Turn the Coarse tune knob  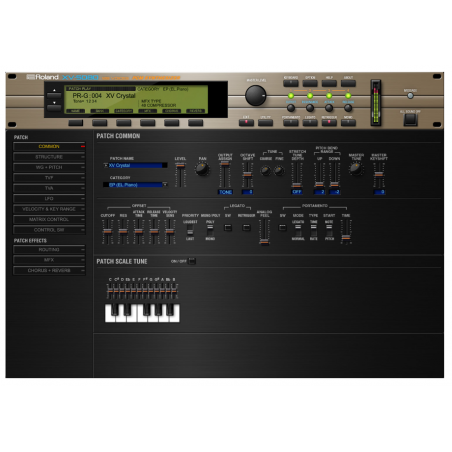tap(266, 171)
